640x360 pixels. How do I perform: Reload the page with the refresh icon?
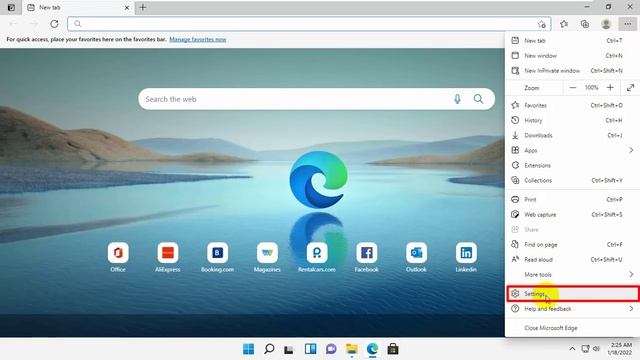click(54, 24)
